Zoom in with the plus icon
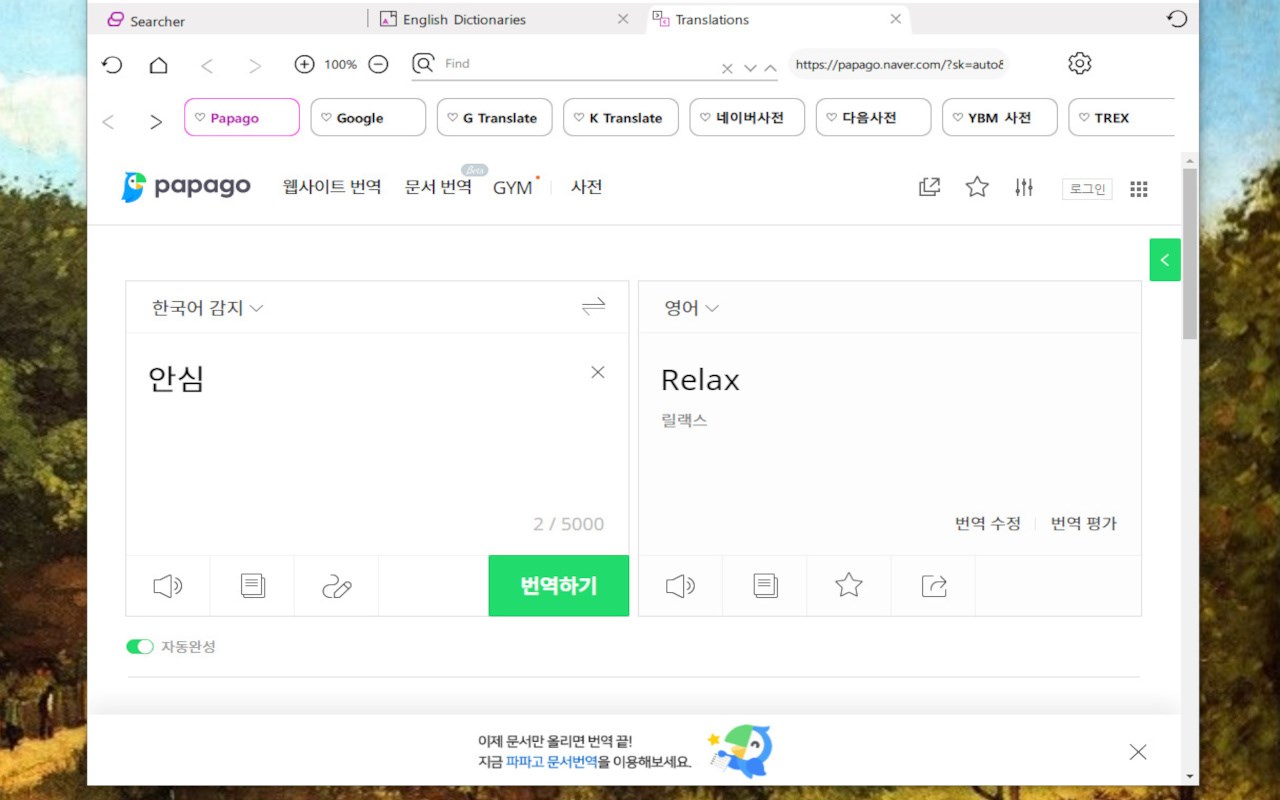1280x800 pixels. click(x=304, y=64)
